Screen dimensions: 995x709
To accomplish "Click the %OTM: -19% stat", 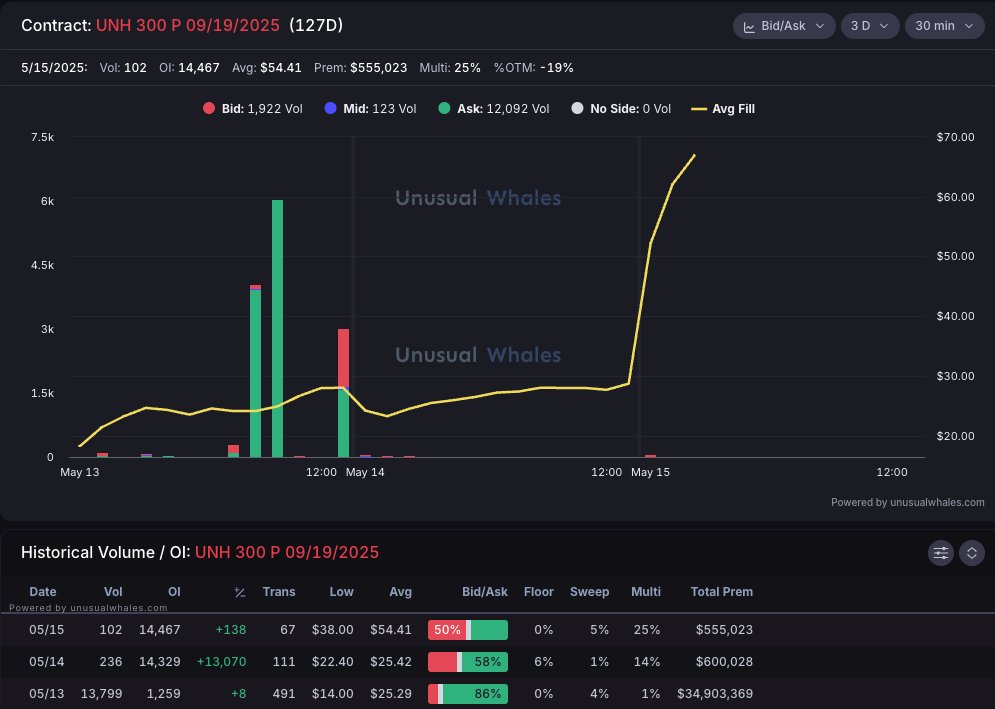I will (x=534, y=67).
